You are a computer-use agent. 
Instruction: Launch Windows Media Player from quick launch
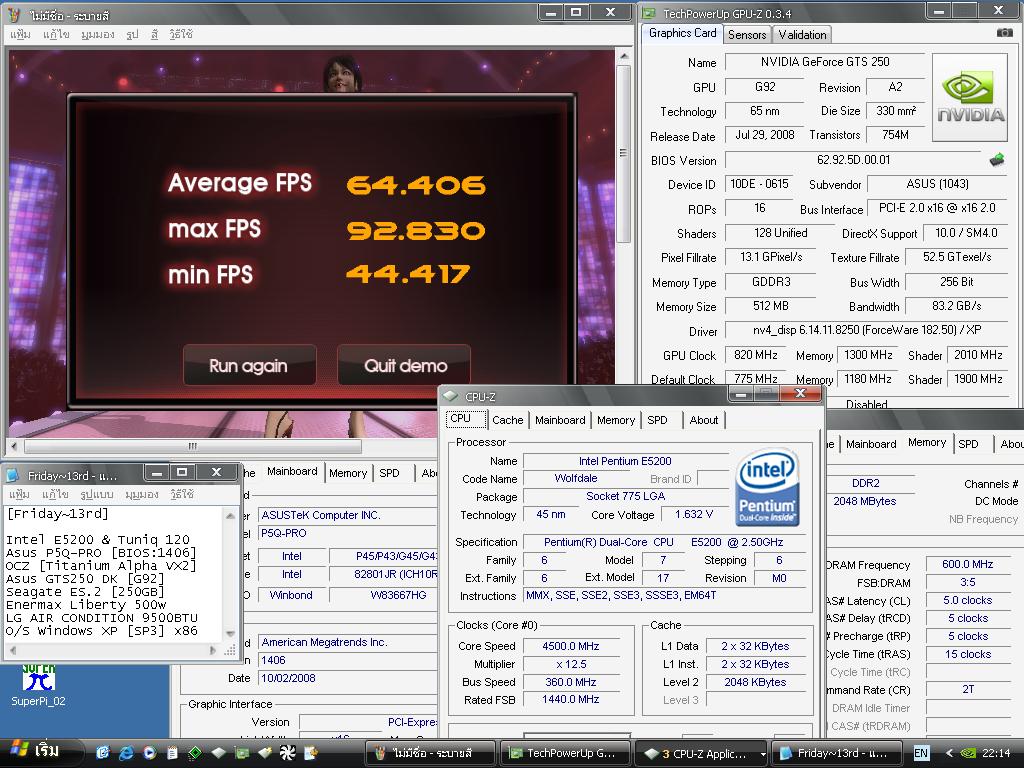(149, 753)
